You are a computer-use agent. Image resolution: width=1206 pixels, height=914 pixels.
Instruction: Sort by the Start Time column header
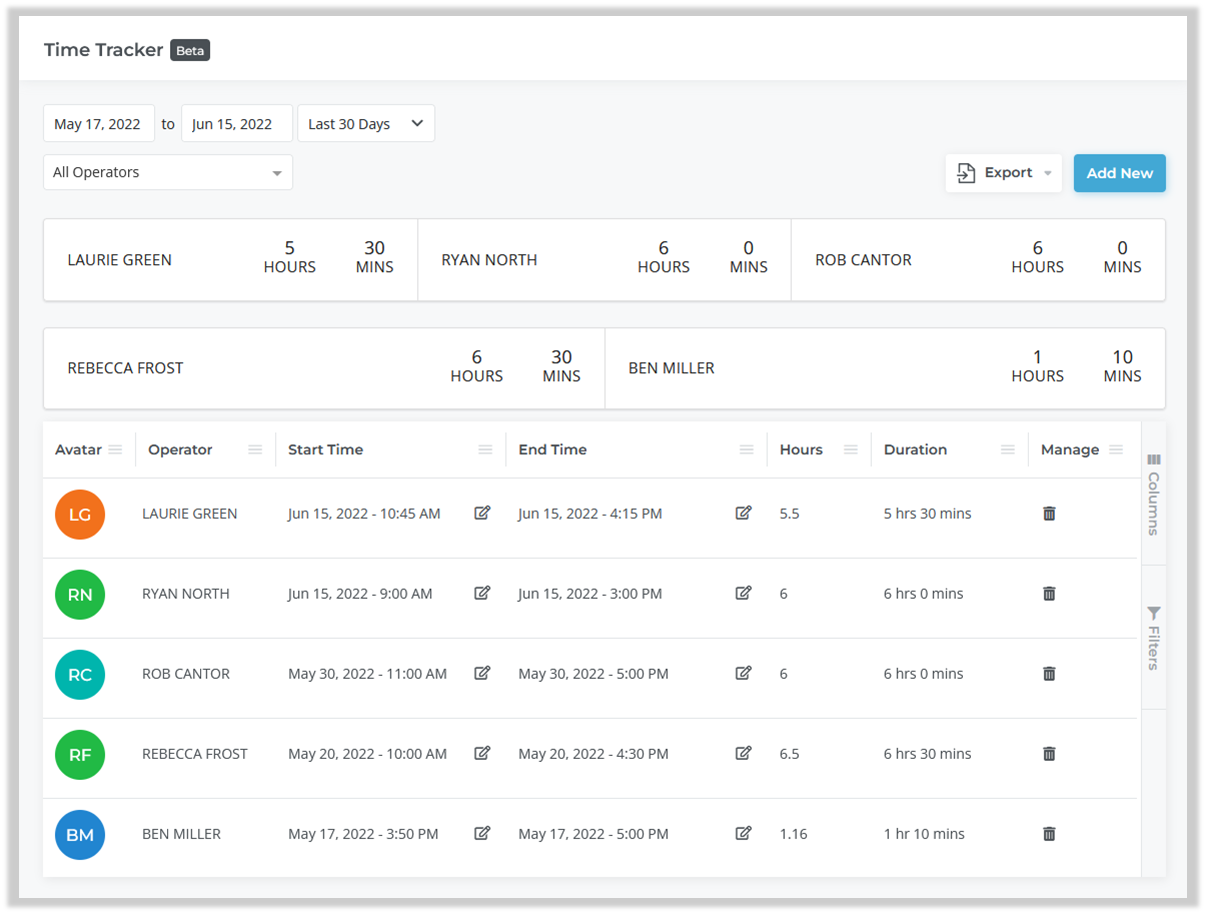(x=326, y=450)
